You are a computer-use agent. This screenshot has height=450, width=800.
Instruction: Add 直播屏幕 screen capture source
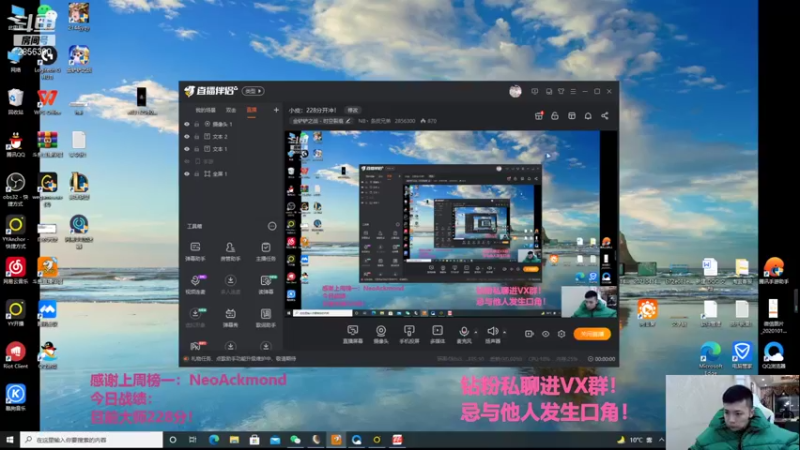click(353, 334)
